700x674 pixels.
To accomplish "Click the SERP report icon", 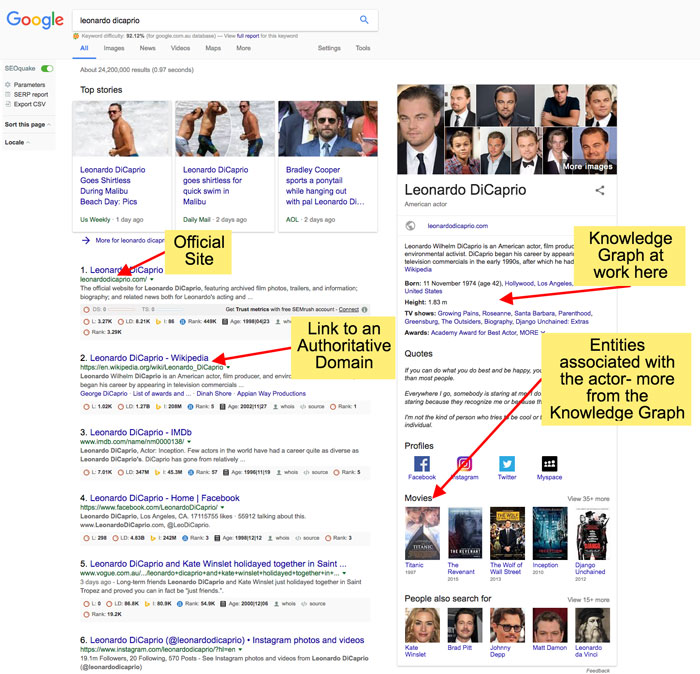I will tap(8, 94).
